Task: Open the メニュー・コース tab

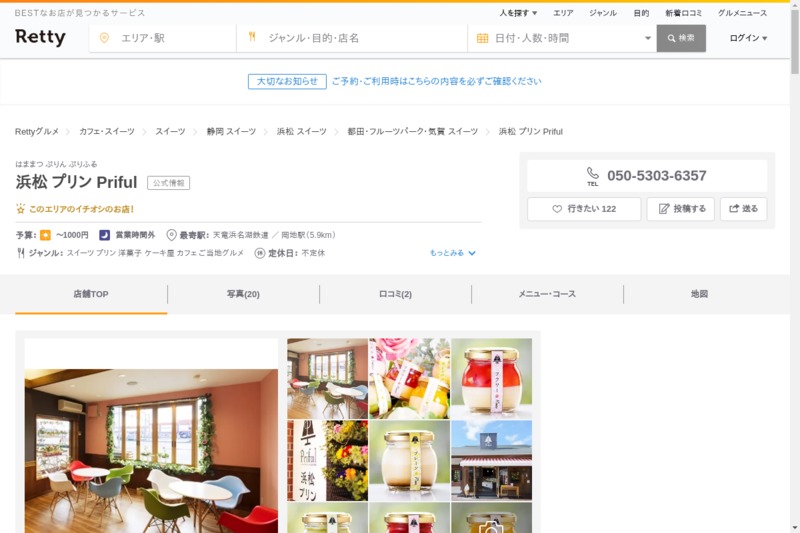Action: tap(547, 294)
